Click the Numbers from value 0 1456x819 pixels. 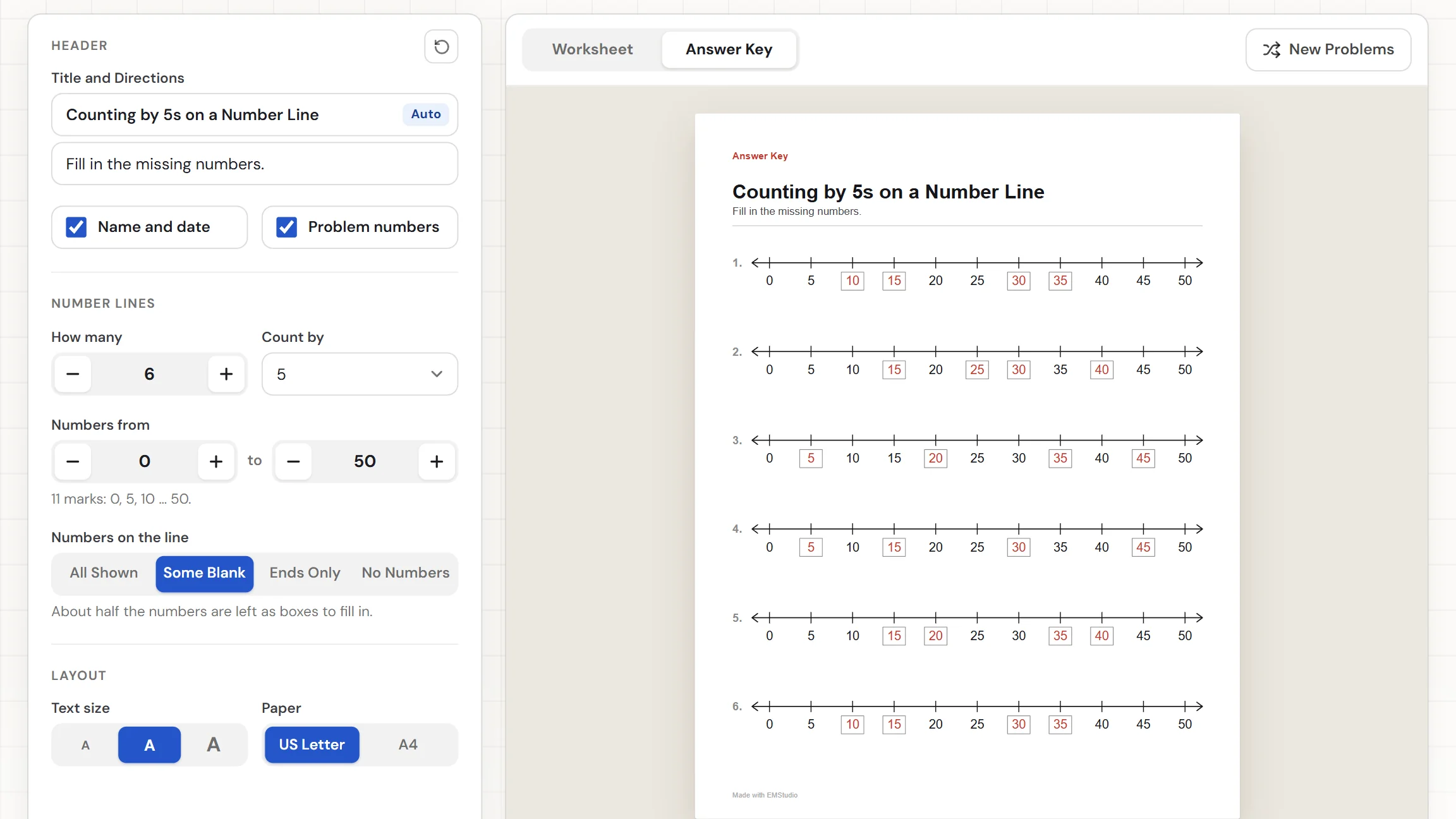145,461
